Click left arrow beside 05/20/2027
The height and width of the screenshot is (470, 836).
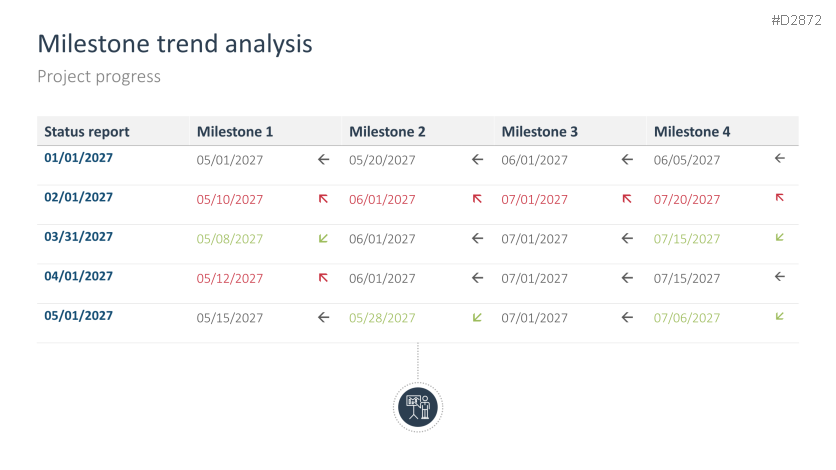coord(477,159)
